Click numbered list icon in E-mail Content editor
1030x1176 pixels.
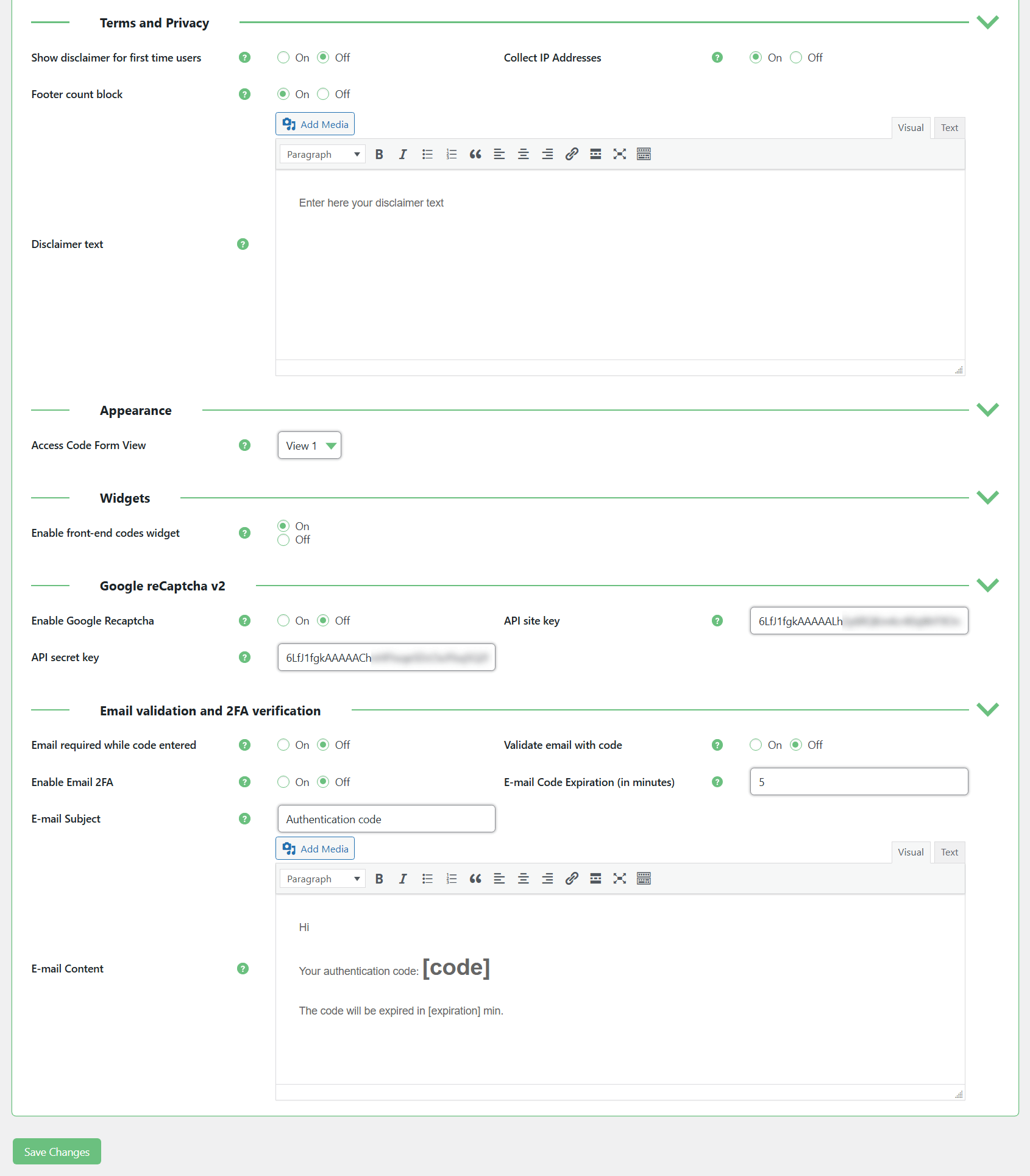451,879
